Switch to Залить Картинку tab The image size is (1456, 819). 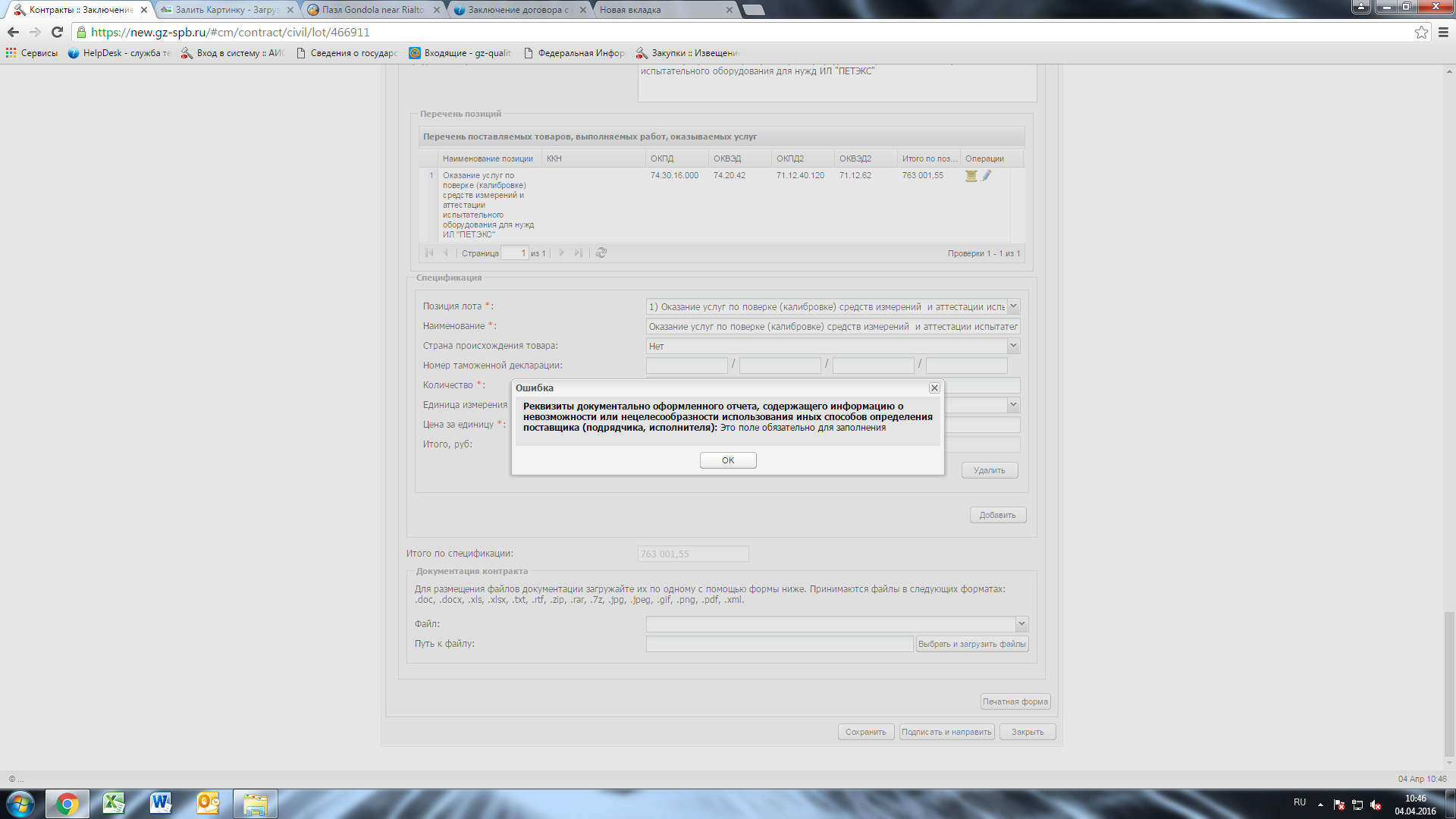226,10
